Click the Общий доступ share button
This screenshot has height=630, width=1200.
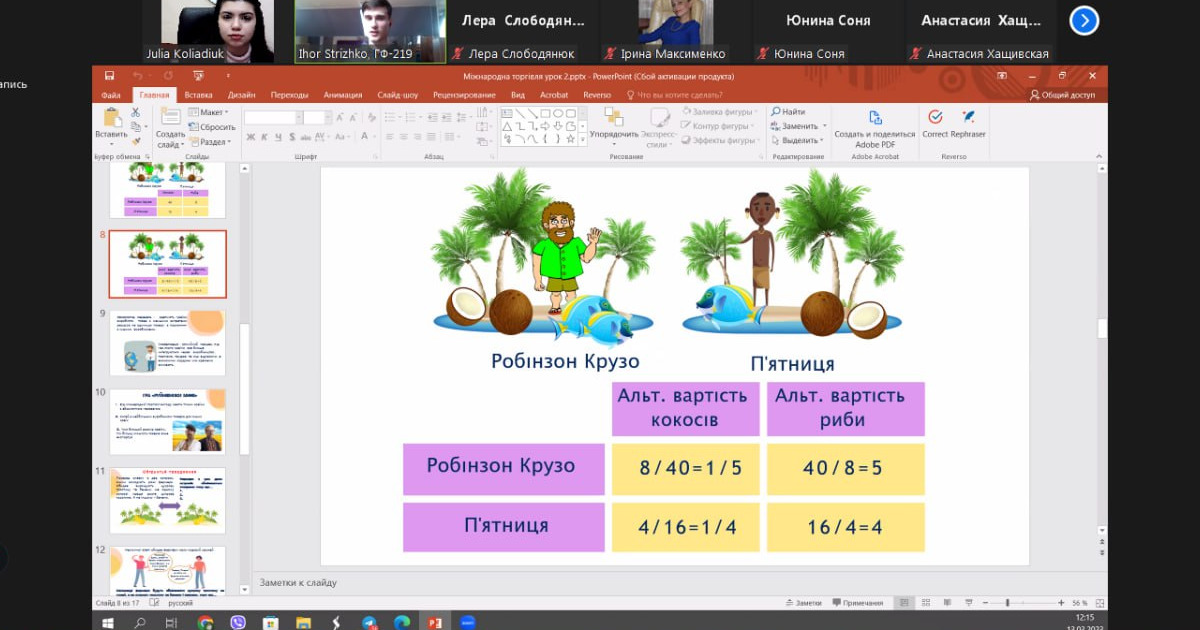coord(1062,95)
